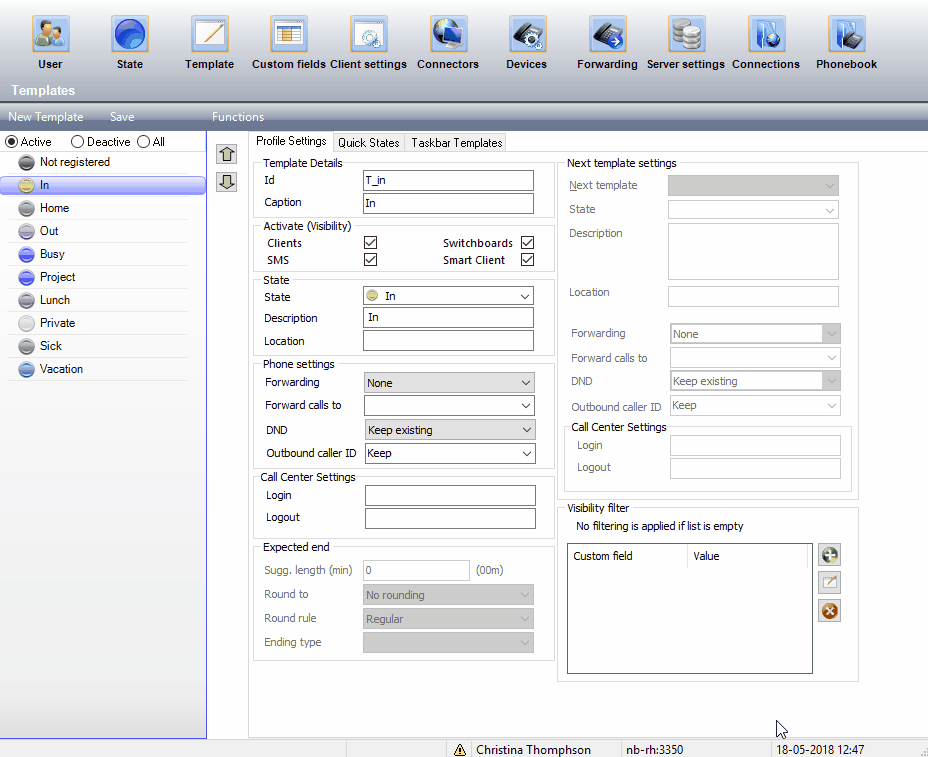Image resolution: width=928 pixels, height=757 pixels.
Task: Open the Devices icon
Action: (x=527, y=34)
